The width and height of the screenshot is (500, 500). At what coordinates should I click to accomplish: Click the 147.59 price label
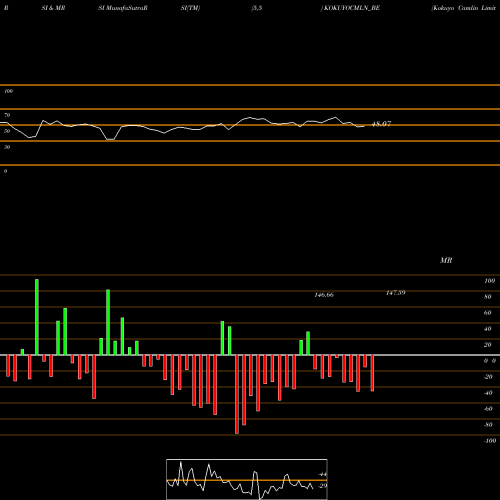tap(396, 293)
